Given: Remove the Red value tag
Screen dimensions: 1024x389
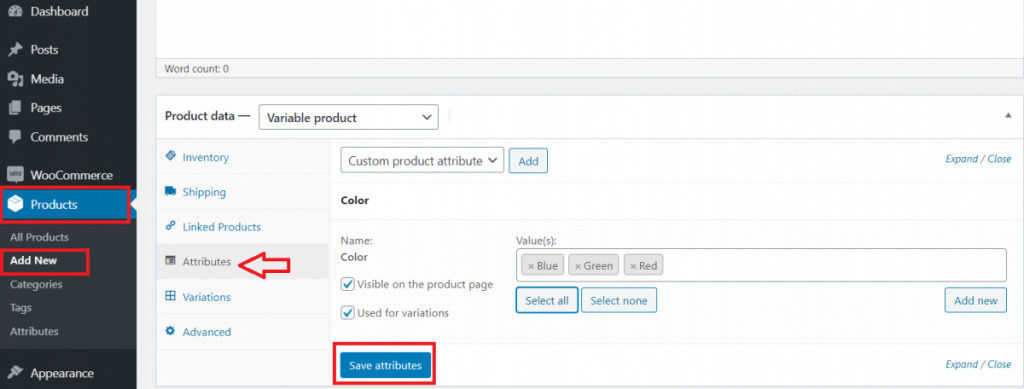Looking at the screenshot, I should click(633, 266).
